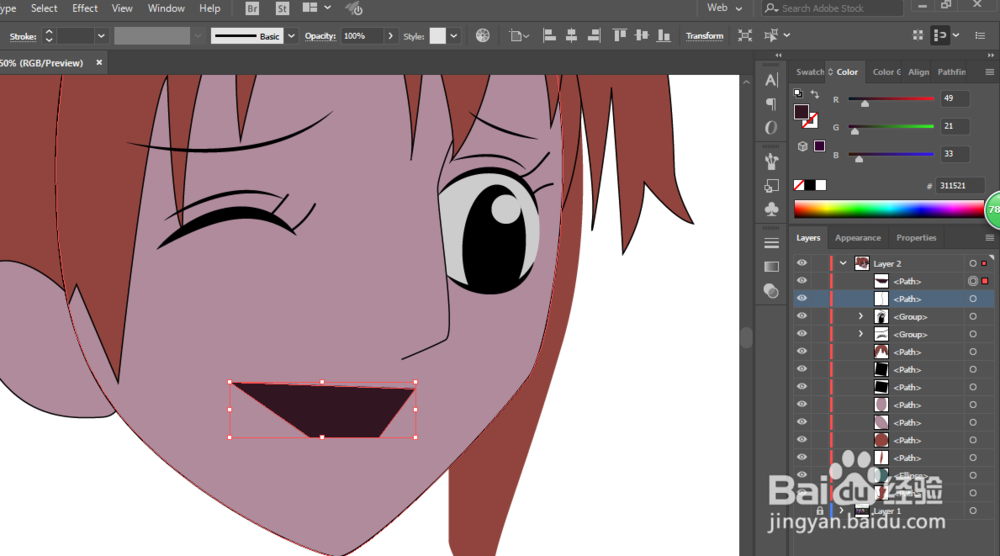Open the Color panel hamburger menu
The image size is (1000, 556).
990,72
